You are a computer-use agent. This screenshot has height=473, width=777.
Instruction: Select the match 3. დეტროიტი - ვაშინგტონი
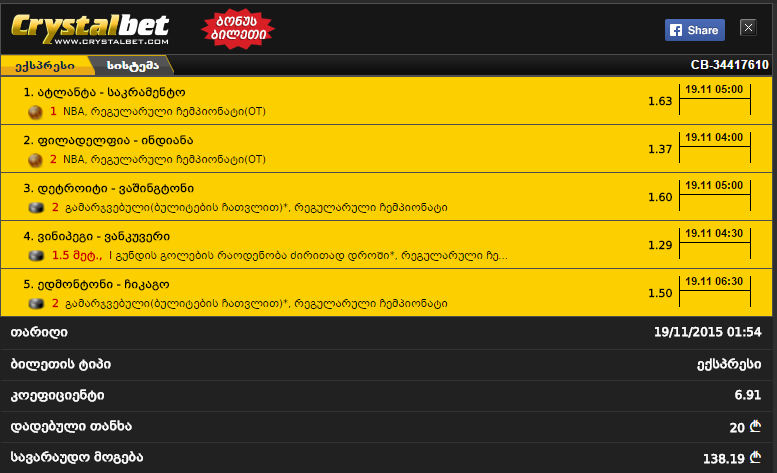tap(109, 189)
